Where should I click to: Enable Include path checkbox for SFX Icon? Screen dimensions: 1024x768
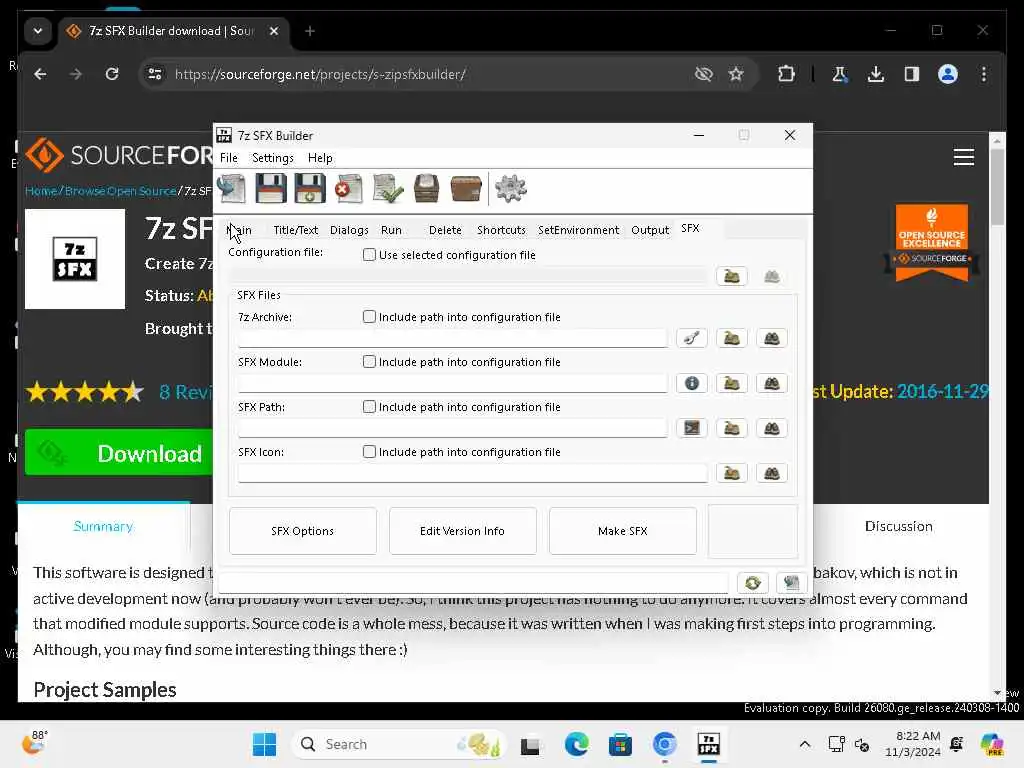coord(369,452)
